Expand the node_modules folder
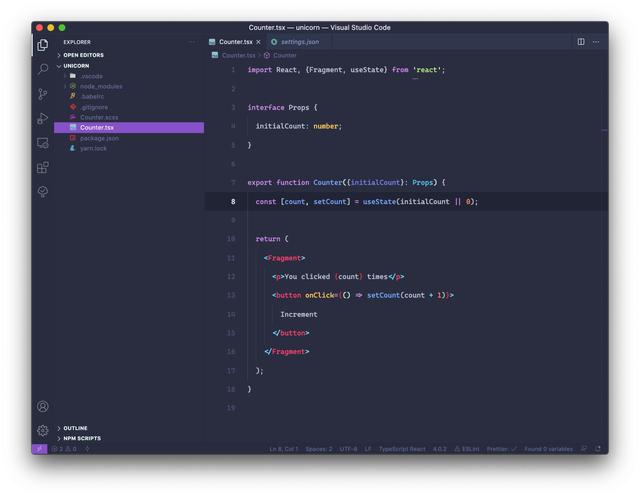Image resolution: width=640 pixels, height=496 pixels. point(101,86)
